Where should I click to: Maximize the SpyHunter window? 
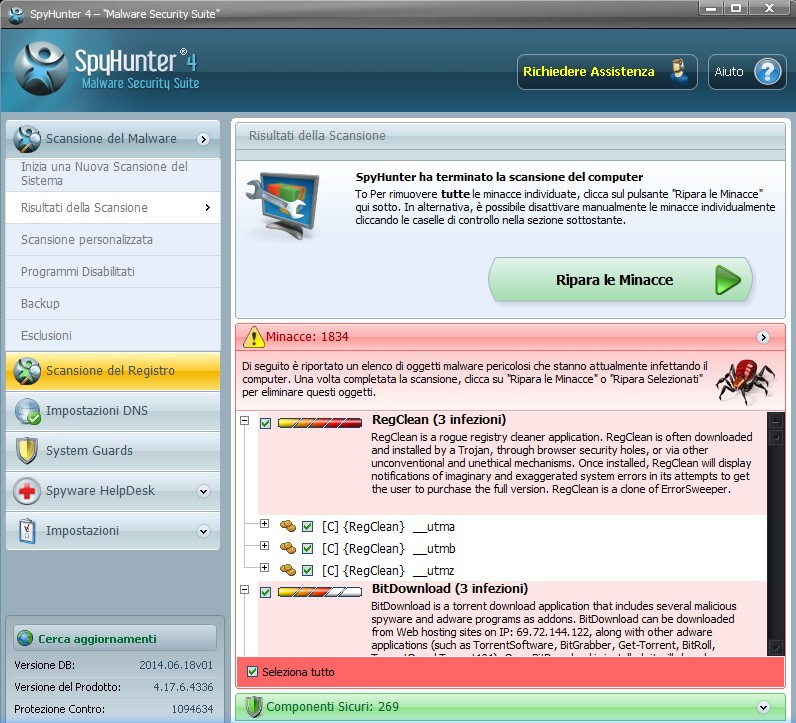point(736,8)
